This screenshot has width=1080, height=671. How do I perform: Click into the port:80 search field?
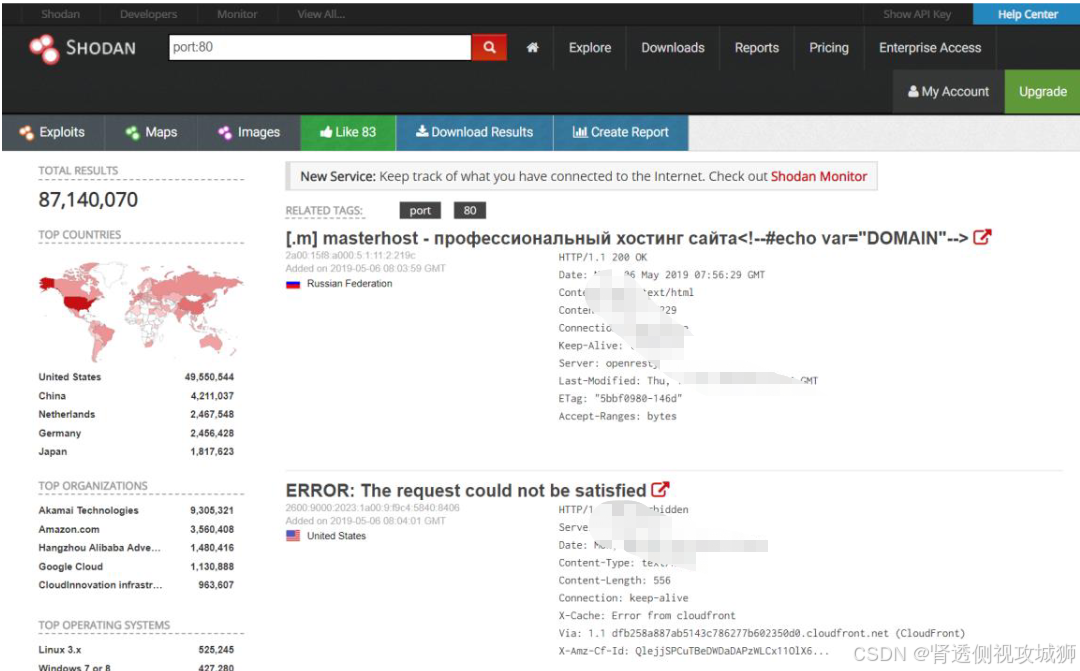tap(320, 47)
